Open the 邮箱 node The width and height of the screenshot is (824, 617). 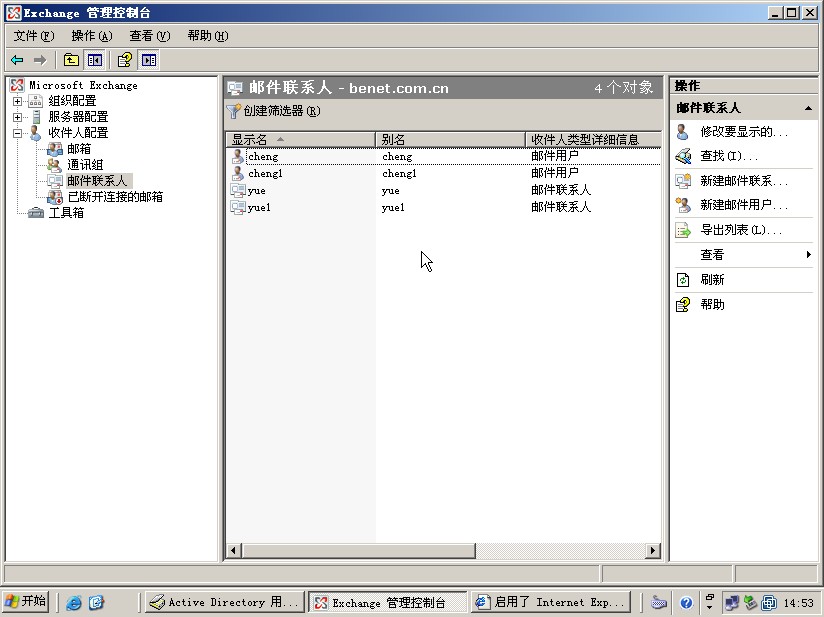pyautogui.click(x=79, y=149)
